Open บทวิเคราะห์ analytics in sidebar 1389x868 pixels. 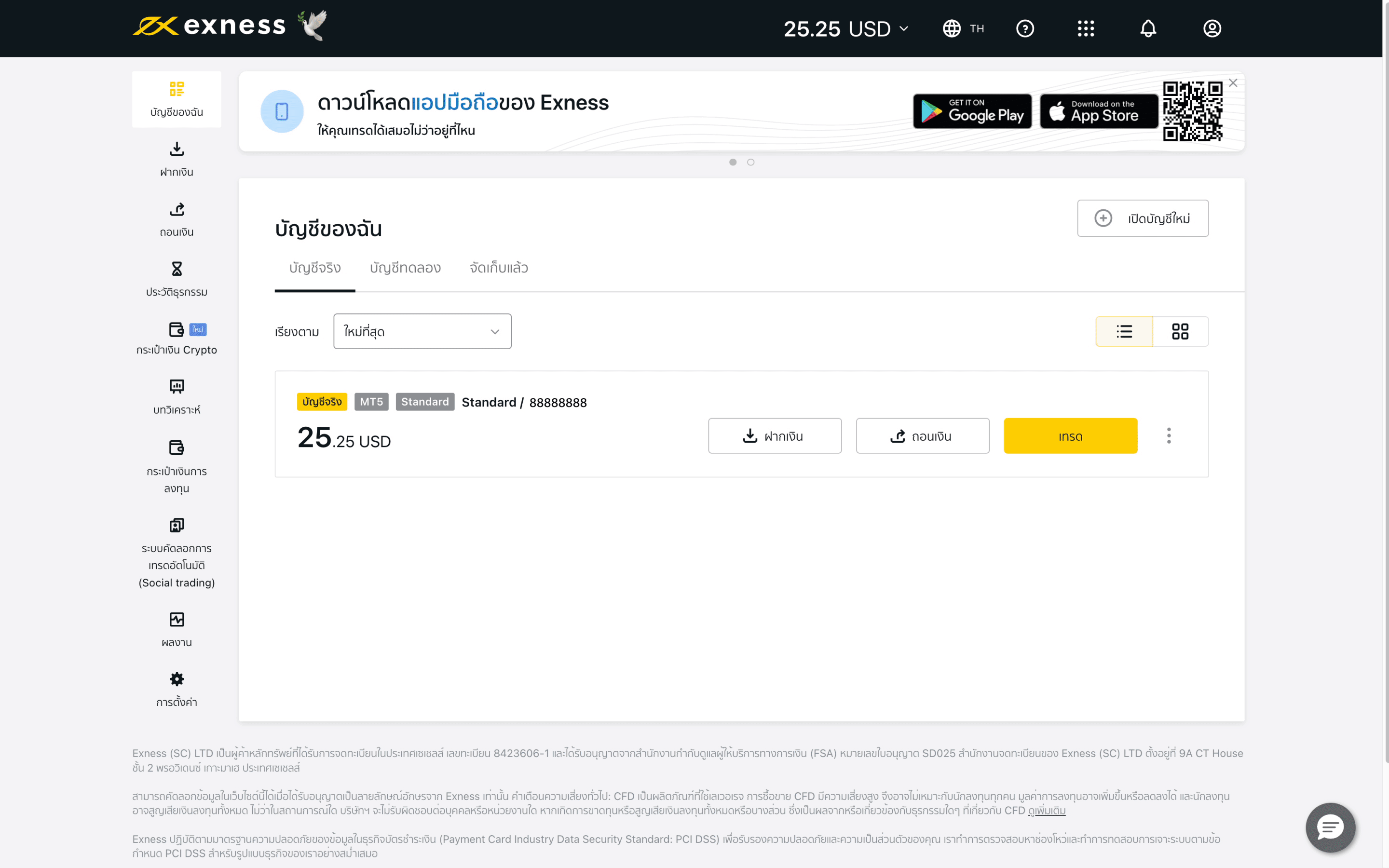[177, 397]
